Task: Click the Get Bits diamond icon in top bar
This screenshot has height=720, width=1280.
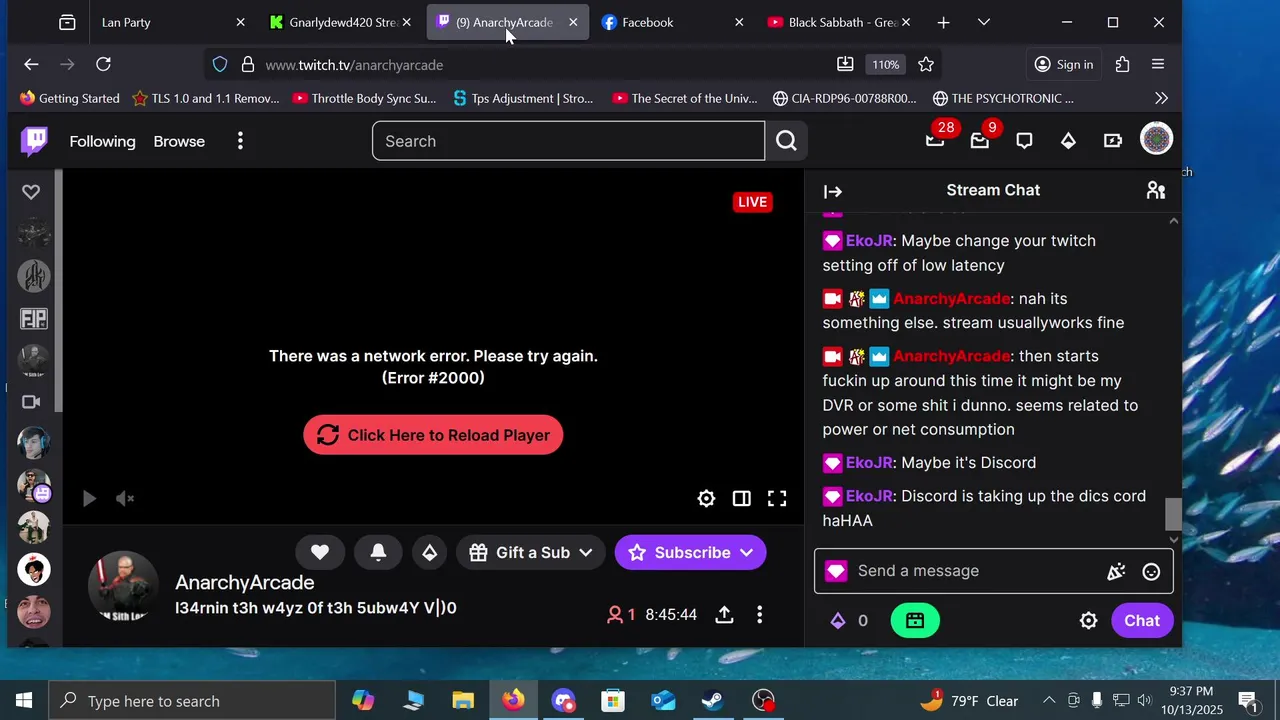Action: (x=1068, y=141)
